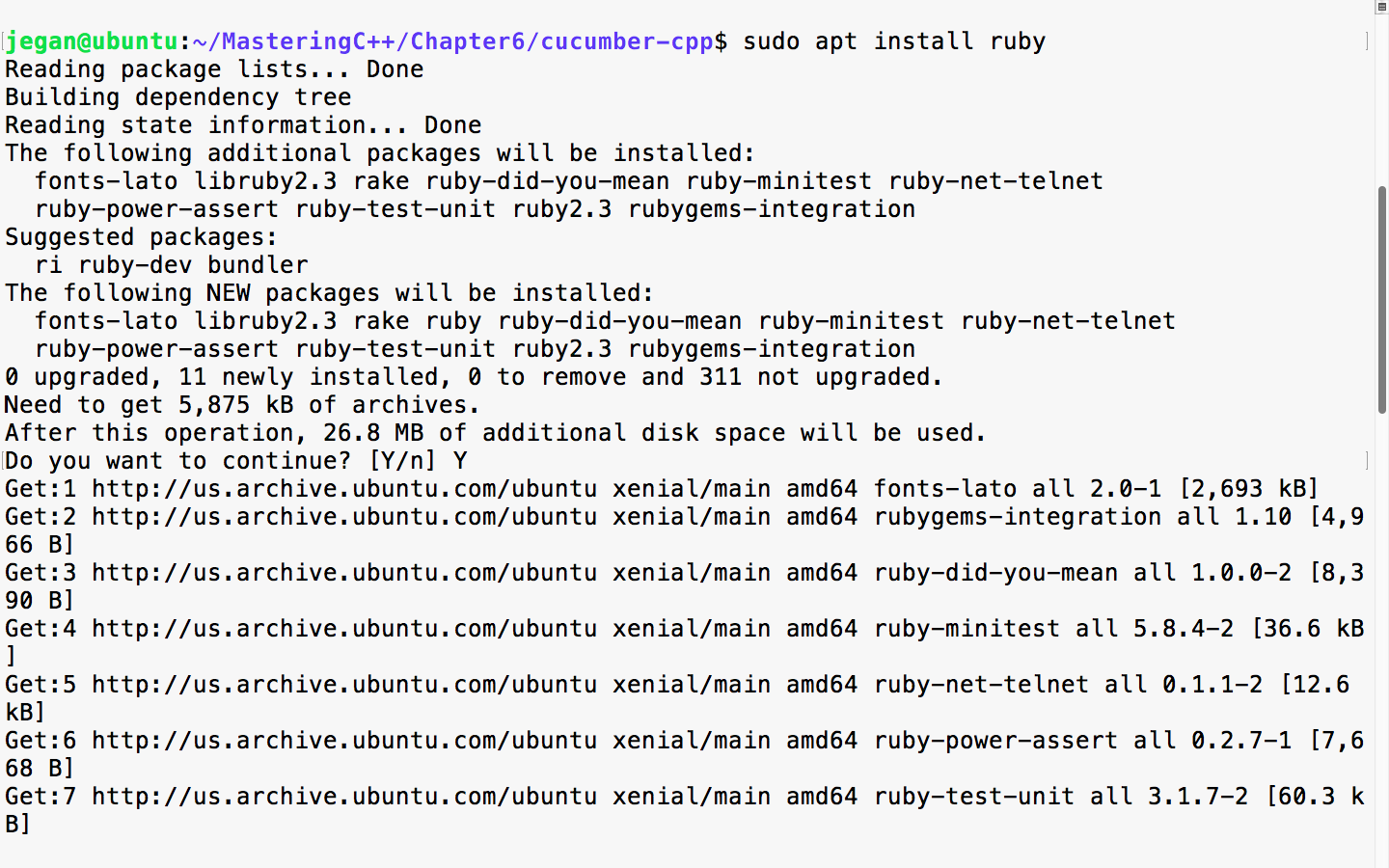The width and height of the screenshot is (1389, 868).
Task: Click the suggested package name "bundler"
Action: 258,265
